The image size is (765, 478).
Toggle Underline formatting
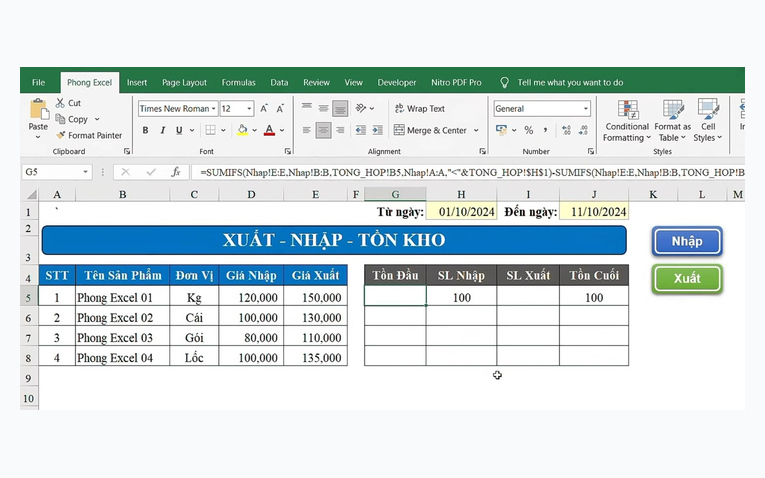(179, 130)
